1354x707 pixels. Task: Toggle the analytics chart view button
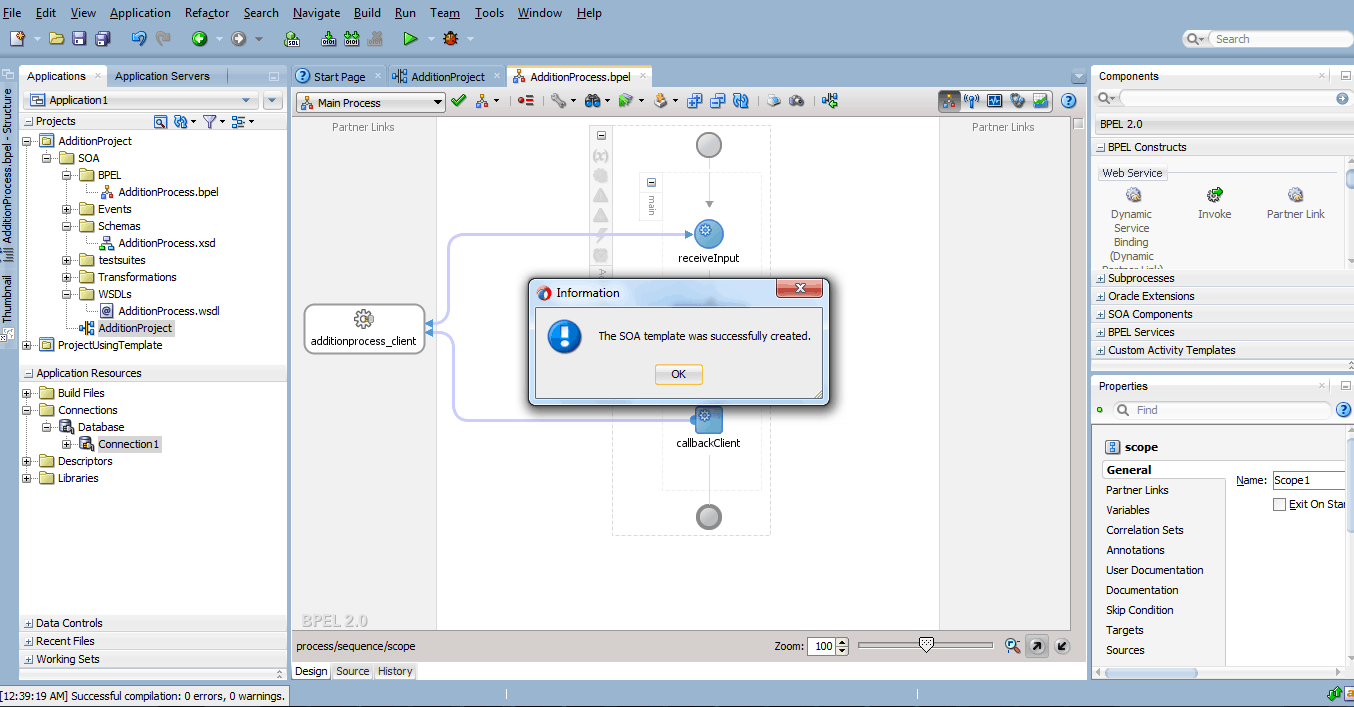(1041, 101)
